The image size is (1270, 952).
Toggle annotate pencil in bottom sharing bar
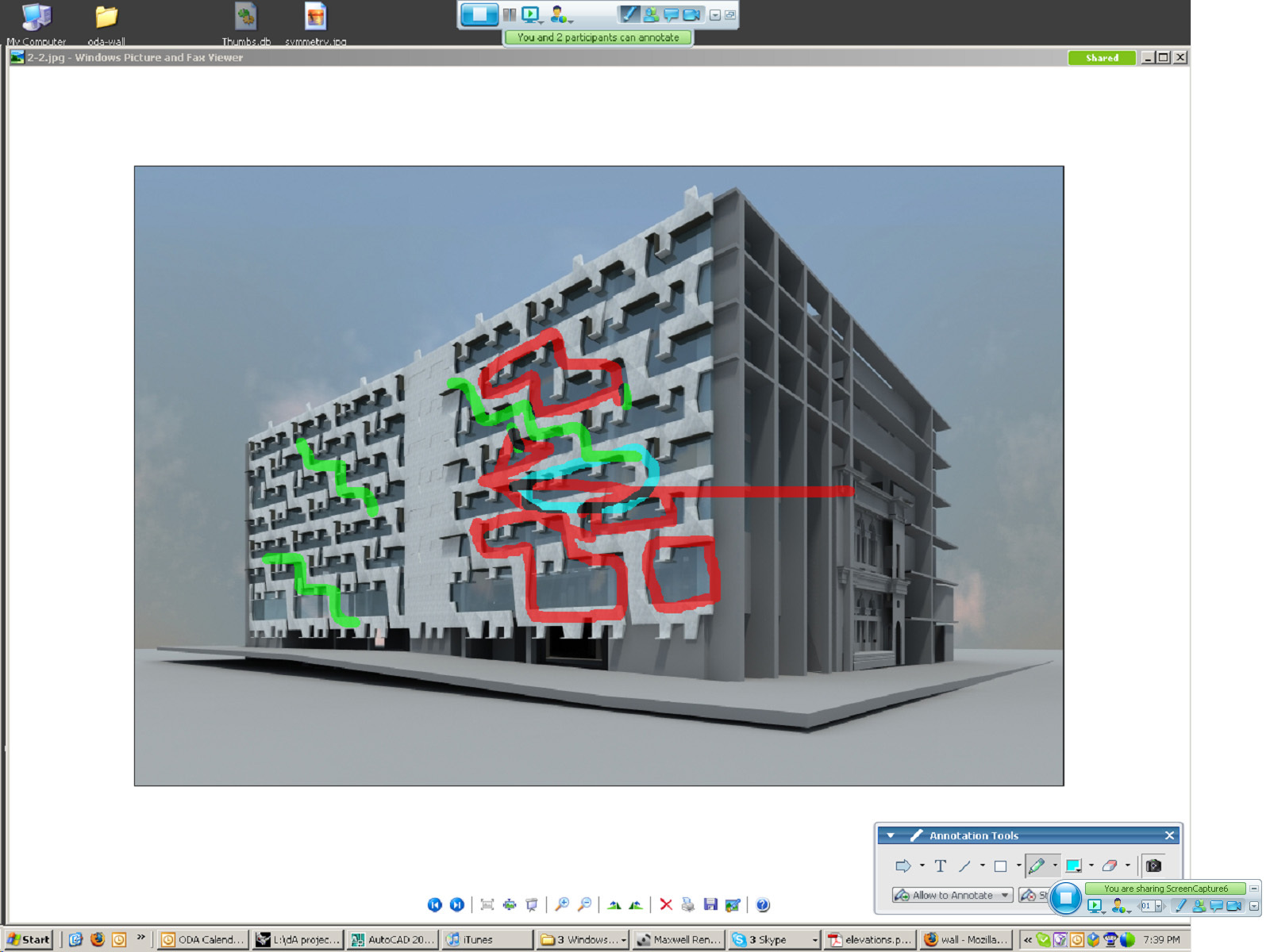(1180, 905)
